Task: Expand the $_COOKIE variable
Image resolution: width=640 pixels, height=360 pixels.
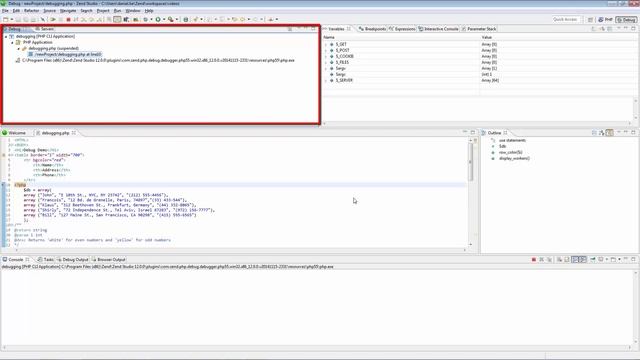Action: click(x=326, y=56)
